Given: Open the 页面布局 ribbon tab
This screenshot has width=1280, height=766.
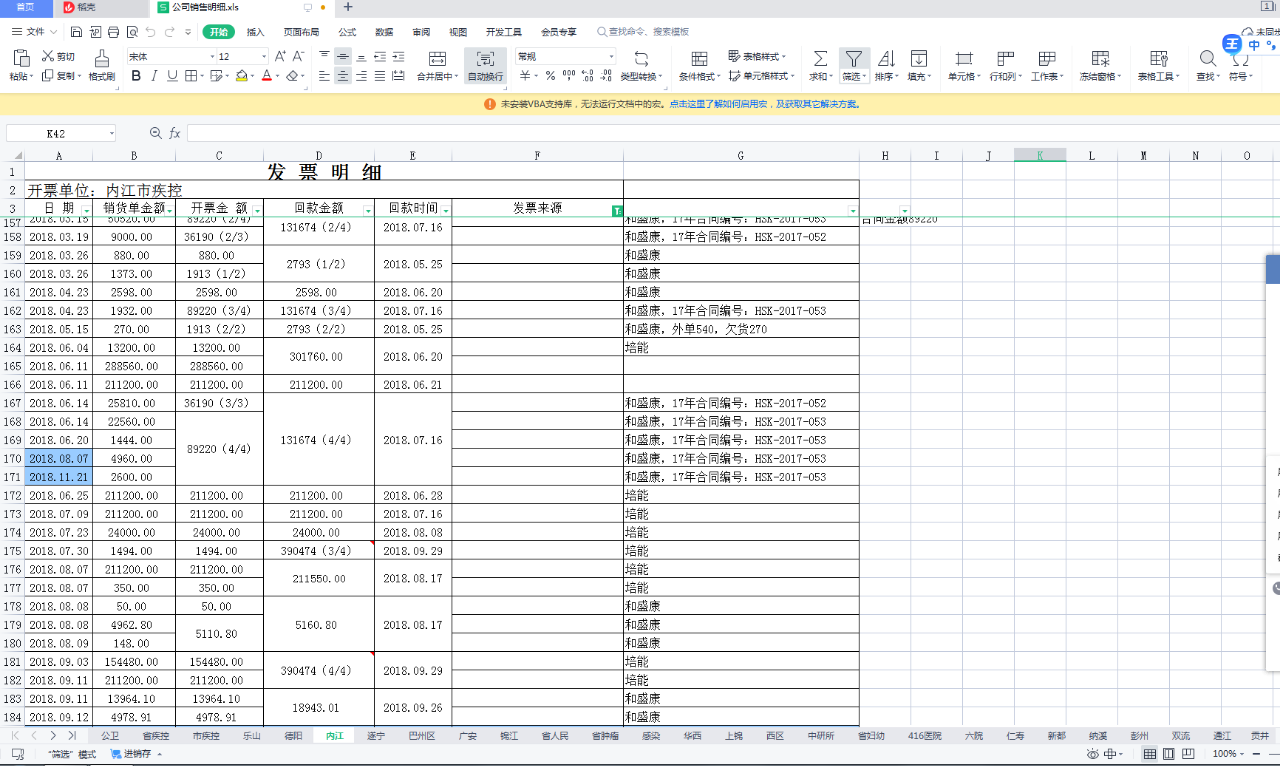Looking at the screenshot, I should 301,32.
